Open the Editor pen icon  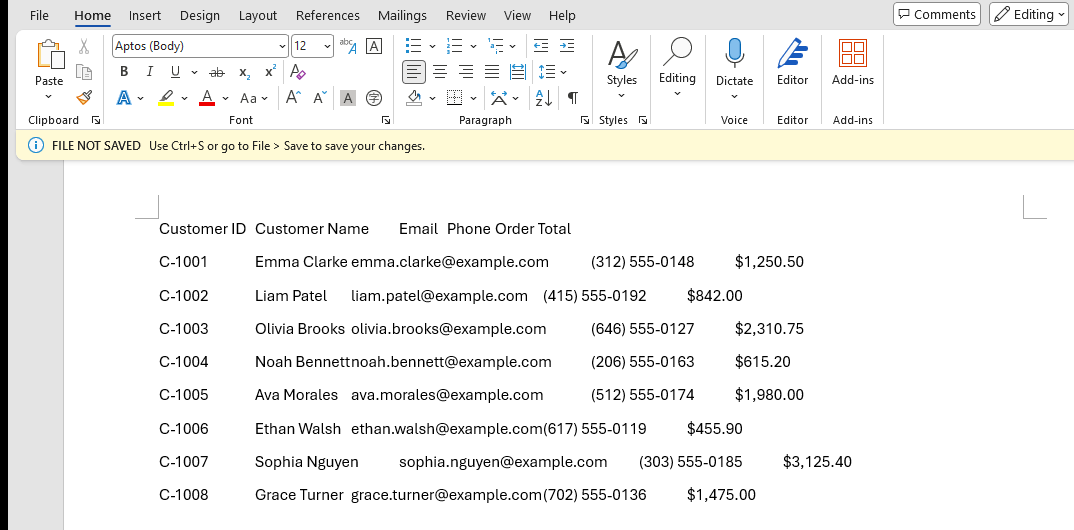pos(792,53)
